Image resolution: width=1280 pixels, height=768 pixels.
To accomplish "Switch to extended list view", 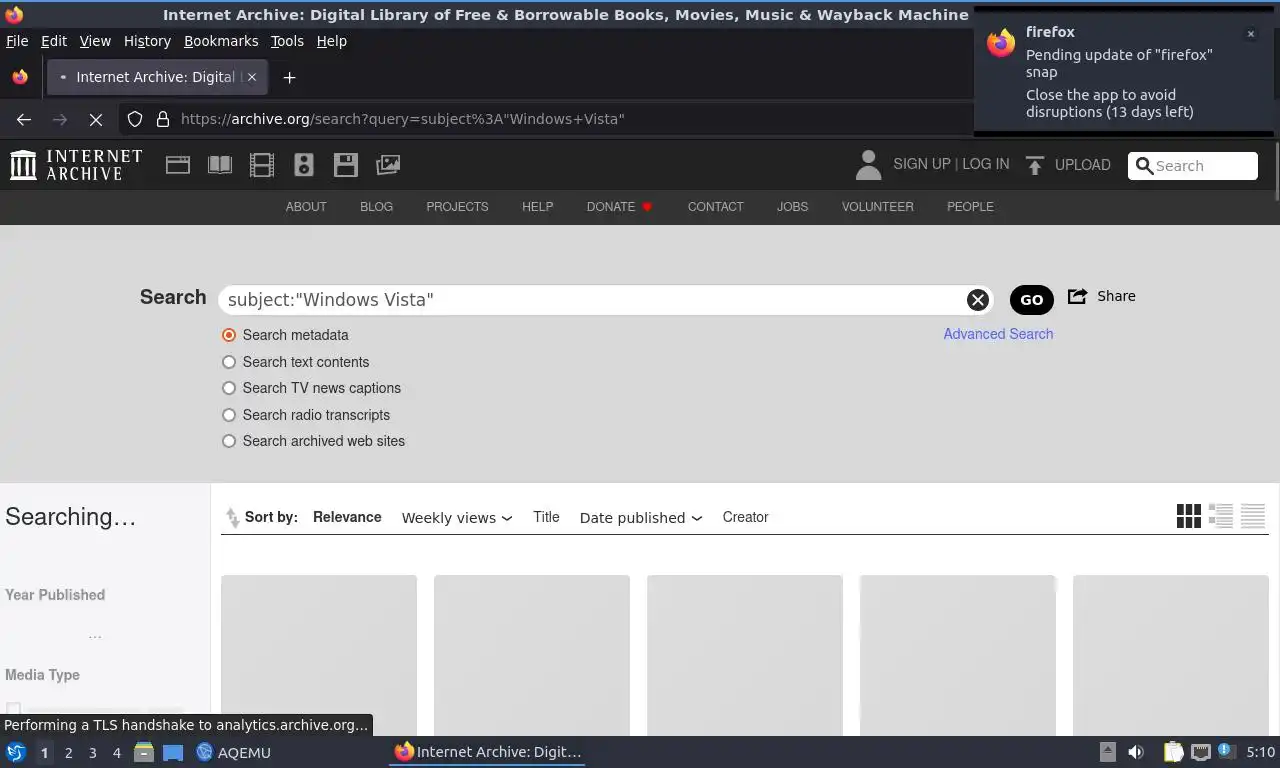I will (x=1221, y=516).
